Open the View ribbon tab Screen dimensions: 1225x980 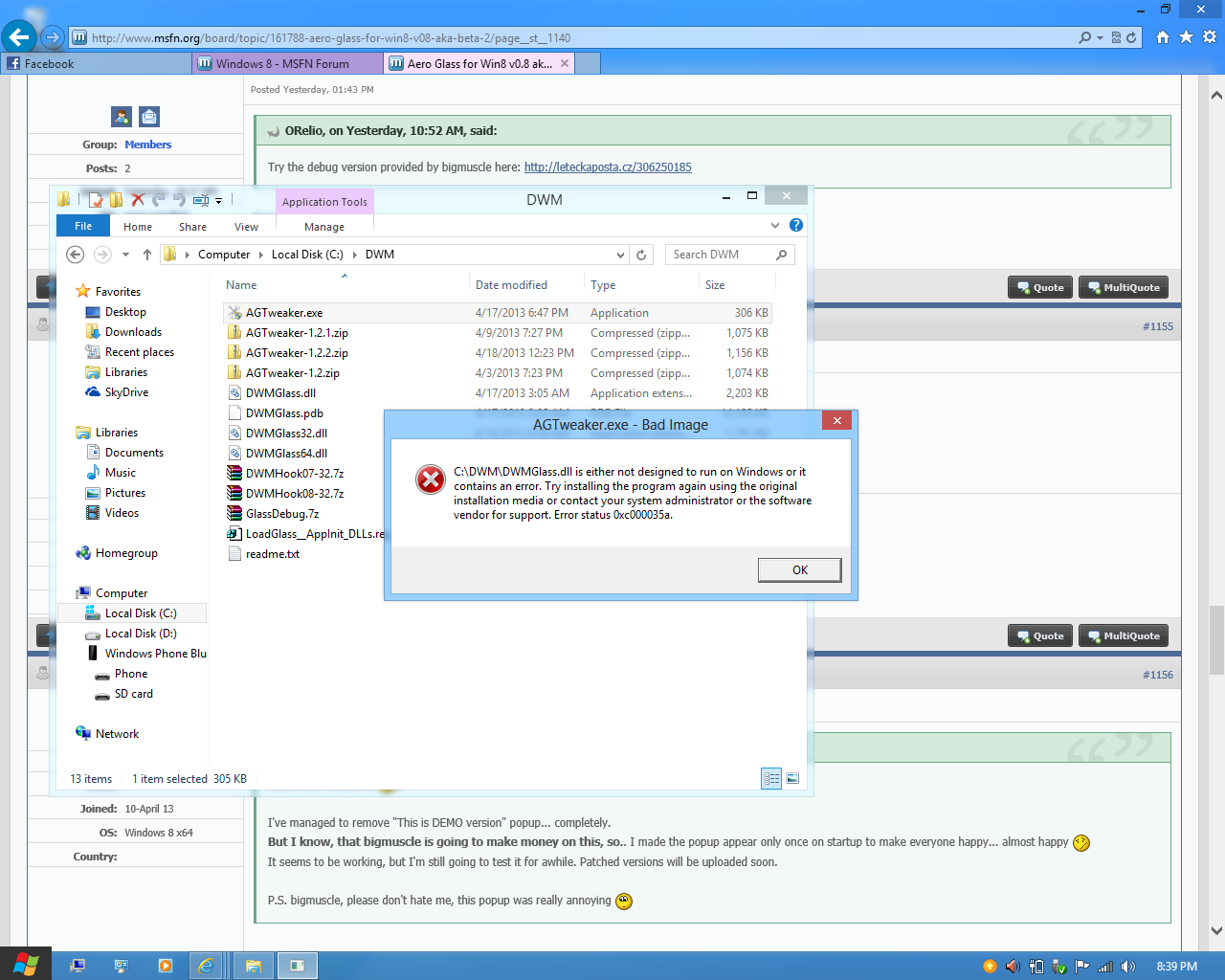[x=246, y=227]
